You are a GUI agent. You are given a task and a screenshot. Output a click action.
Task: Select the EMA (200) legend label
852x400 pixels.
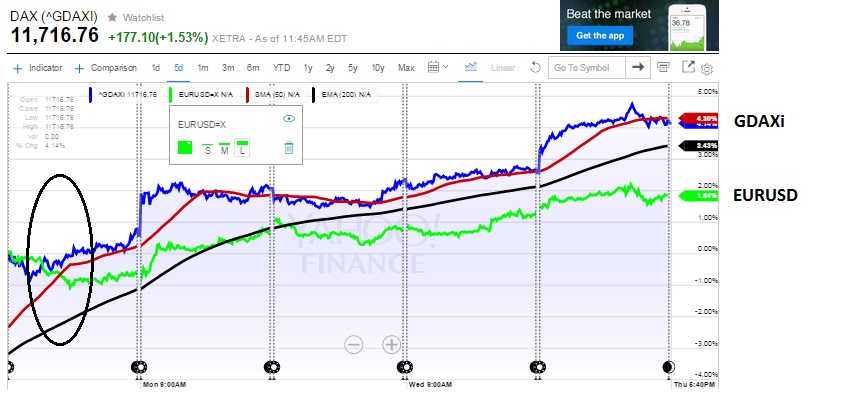click(343, 95)
